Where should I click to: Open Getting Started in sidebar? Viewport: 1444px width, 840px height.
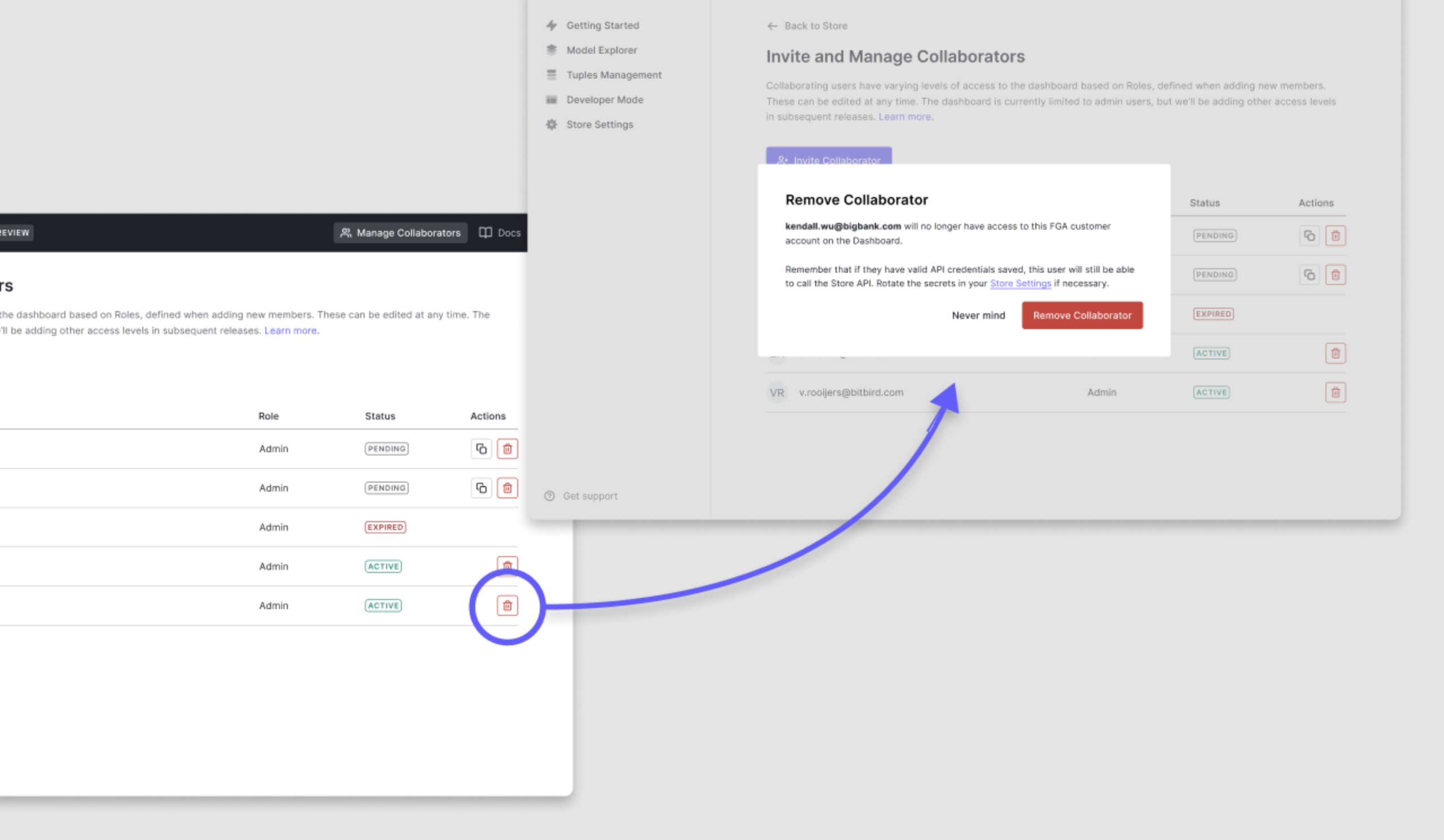pyautogui.click(x=602, y=25)
